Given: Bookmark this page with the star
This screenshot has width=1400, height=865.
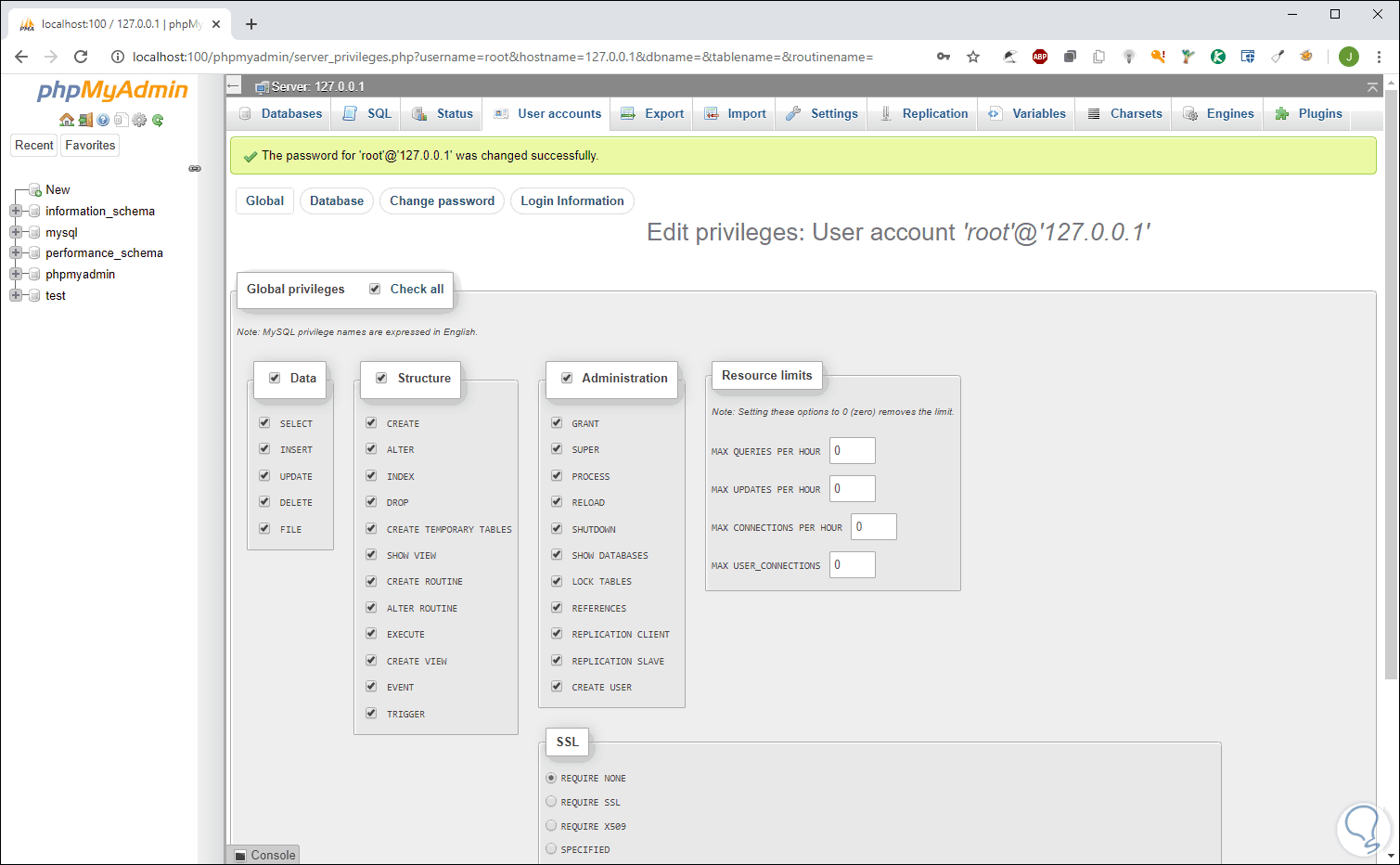Looking at the screenshot, I should 973,57.
